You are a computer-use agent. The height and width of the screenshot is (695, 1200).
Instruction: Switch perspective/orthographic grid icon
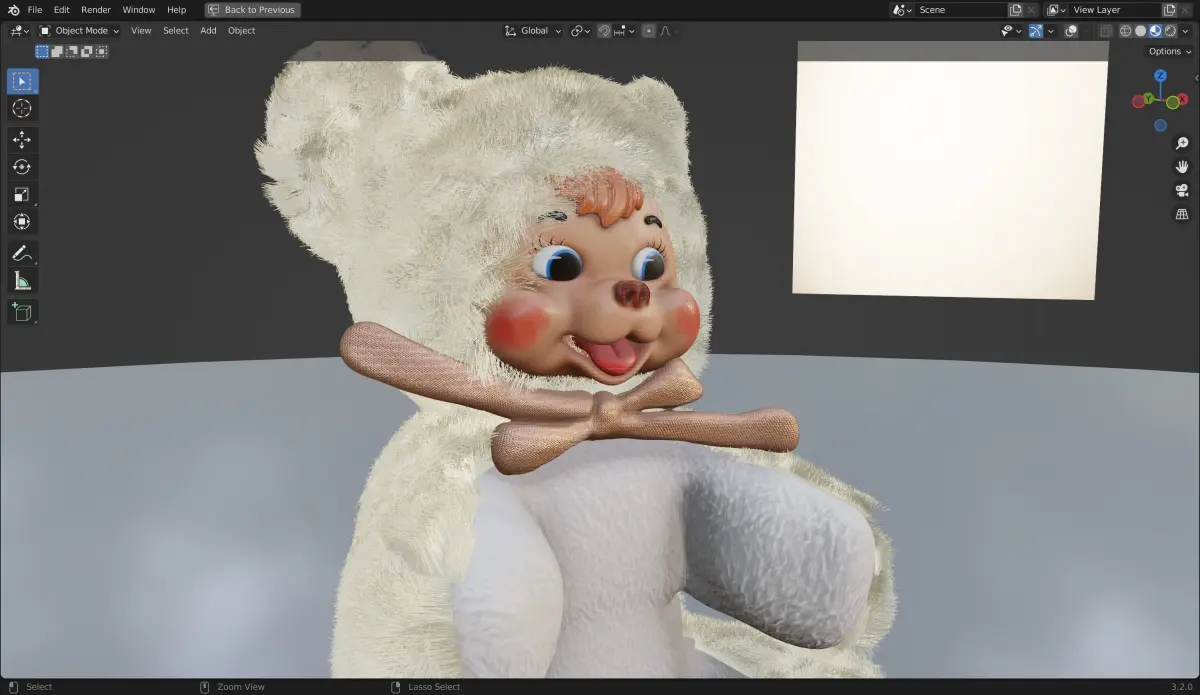coord(1182,213)
